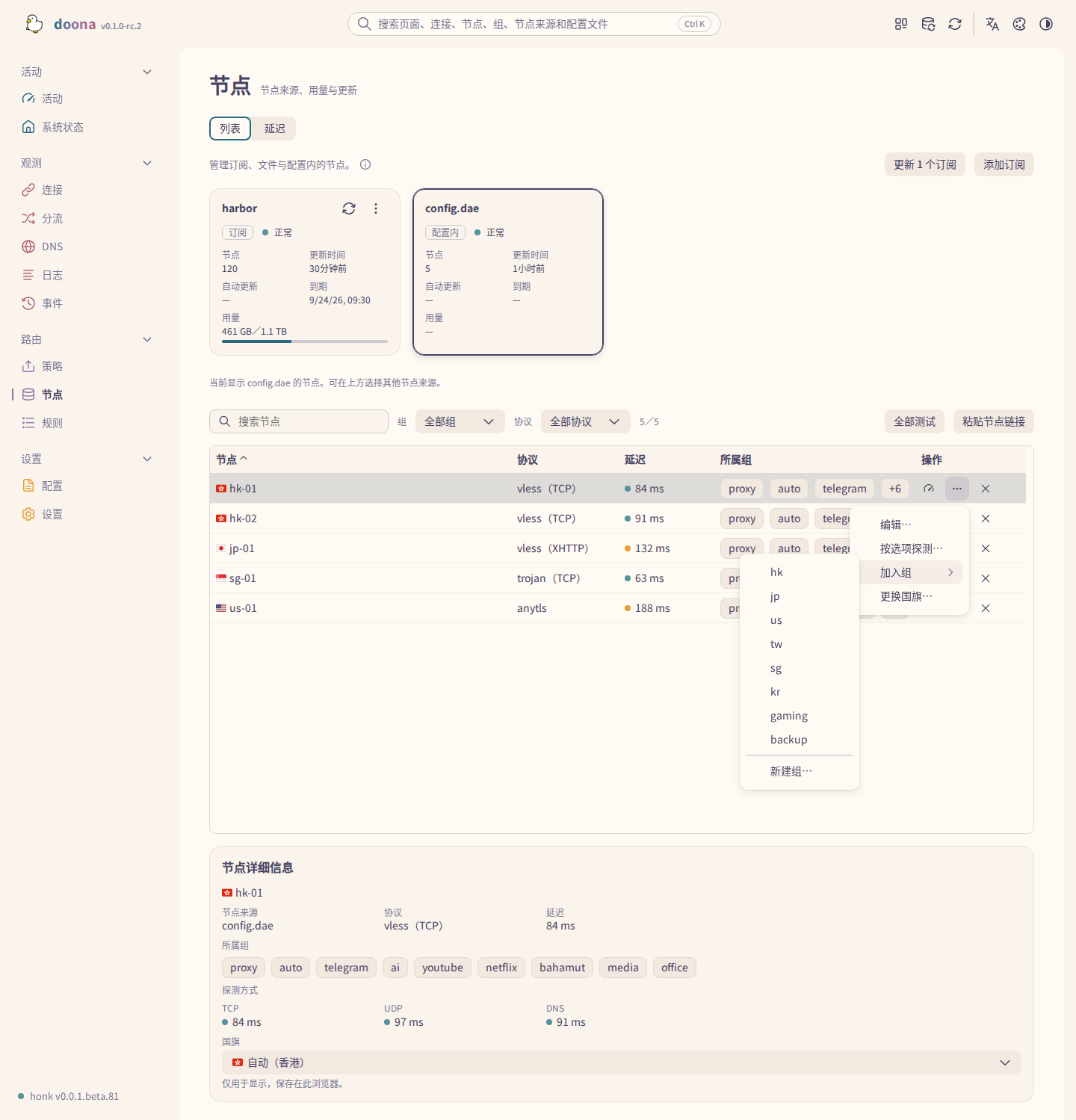The image size is (1076, 1120).
Task: Choose 新建组… in the group submenu
Action: [x=800, y=771]
